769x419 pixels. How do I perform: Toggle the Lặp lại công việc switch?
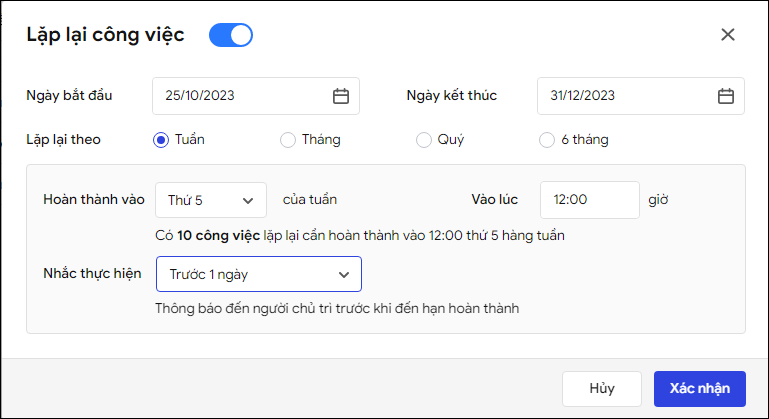coord(231,35)
